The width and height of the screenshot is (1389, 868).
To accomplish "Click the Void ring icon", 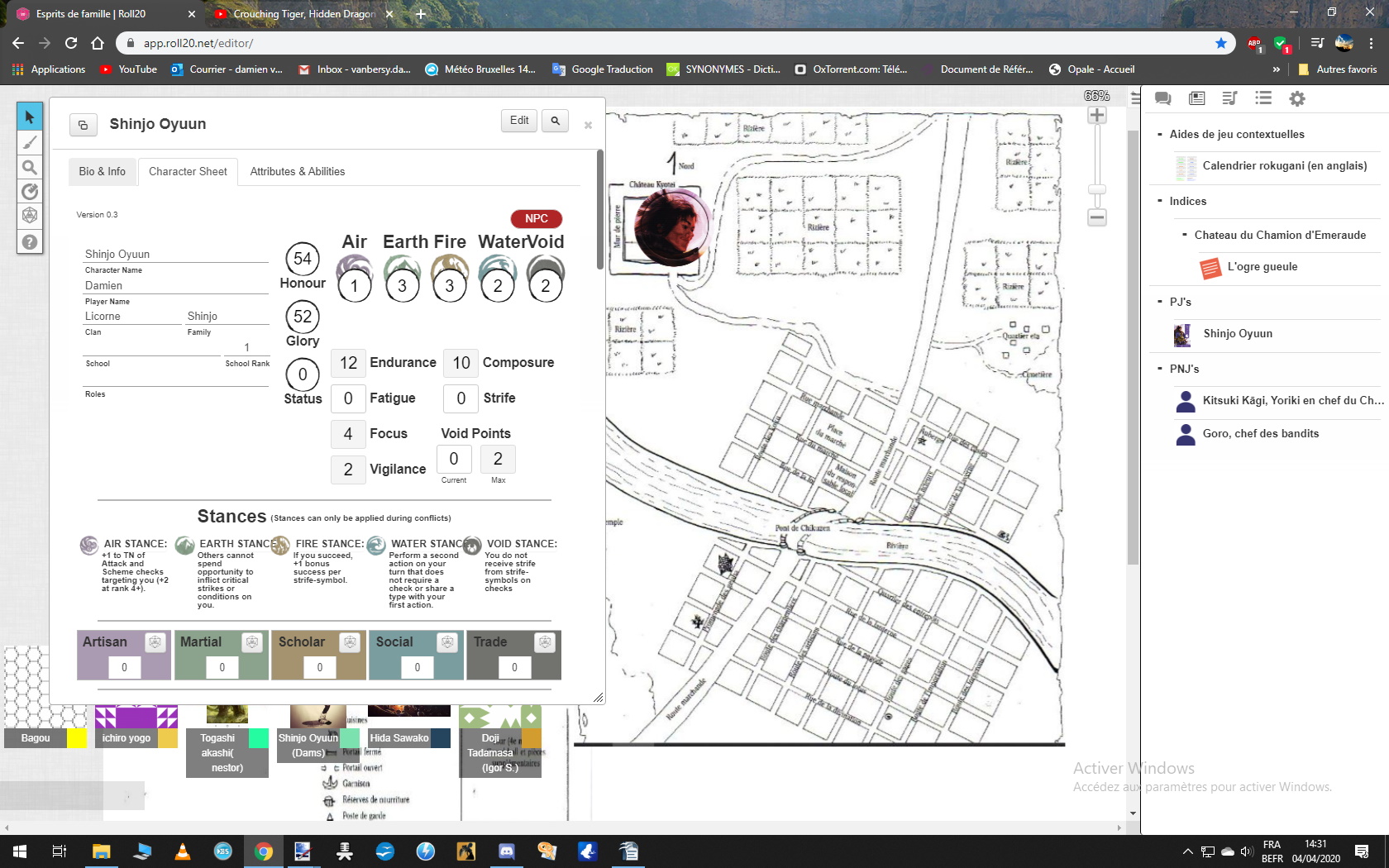I will point(546,268).
